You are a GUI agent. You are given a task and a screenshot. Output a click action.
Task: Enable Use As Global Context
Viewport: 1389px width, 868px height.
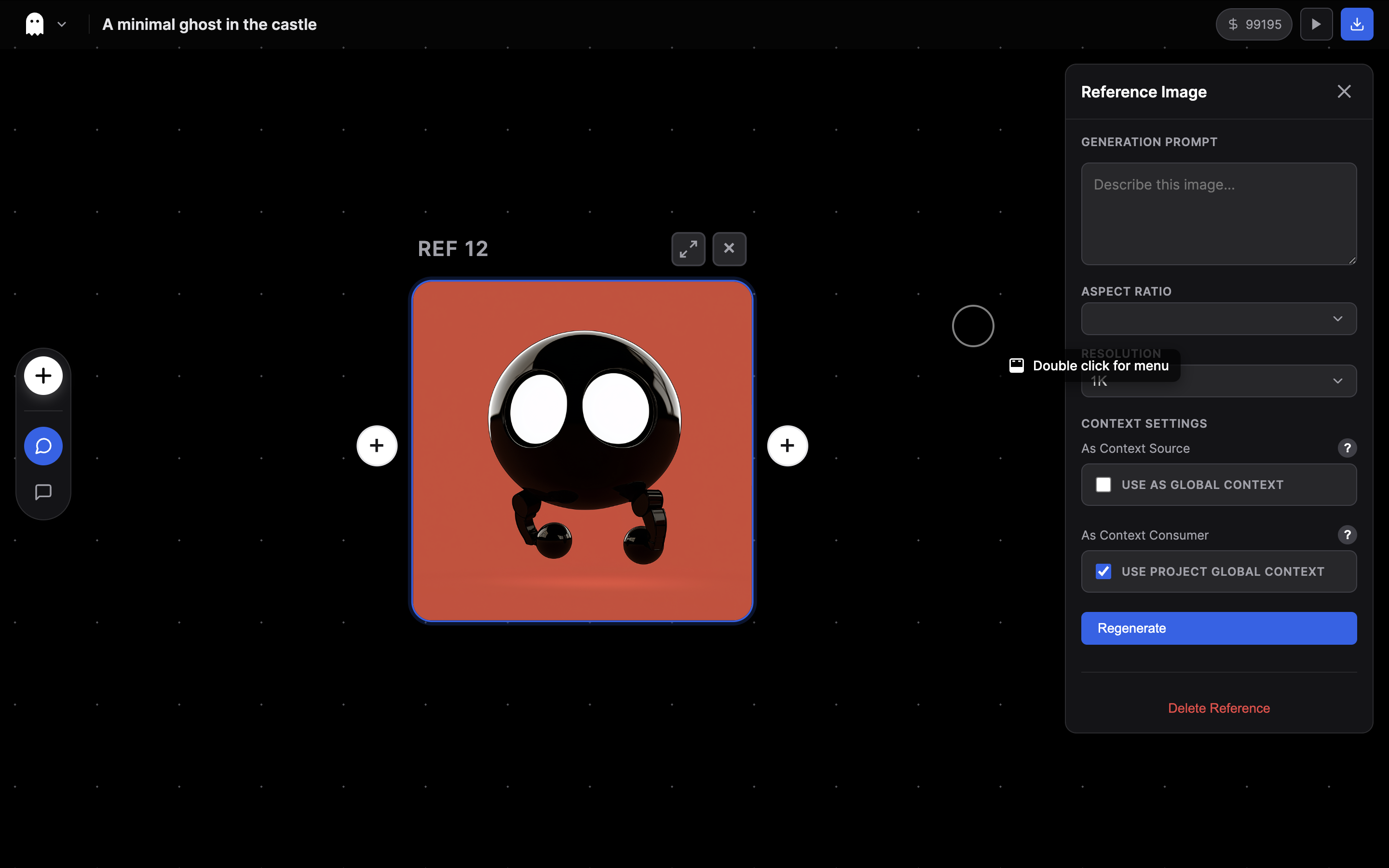1104,485
